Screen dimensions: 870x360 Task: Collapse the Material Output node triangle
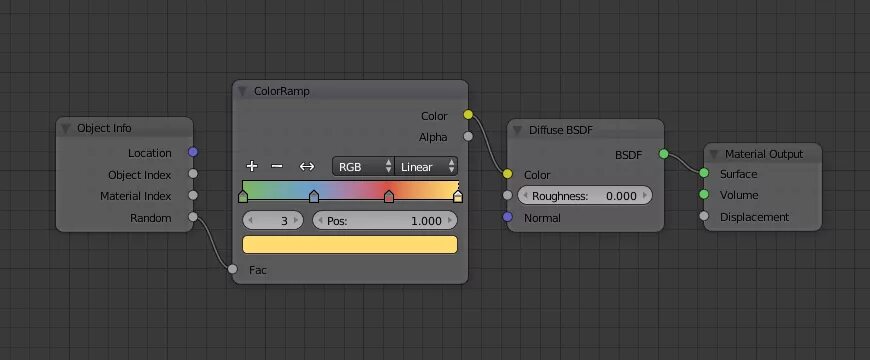point(714,154)
